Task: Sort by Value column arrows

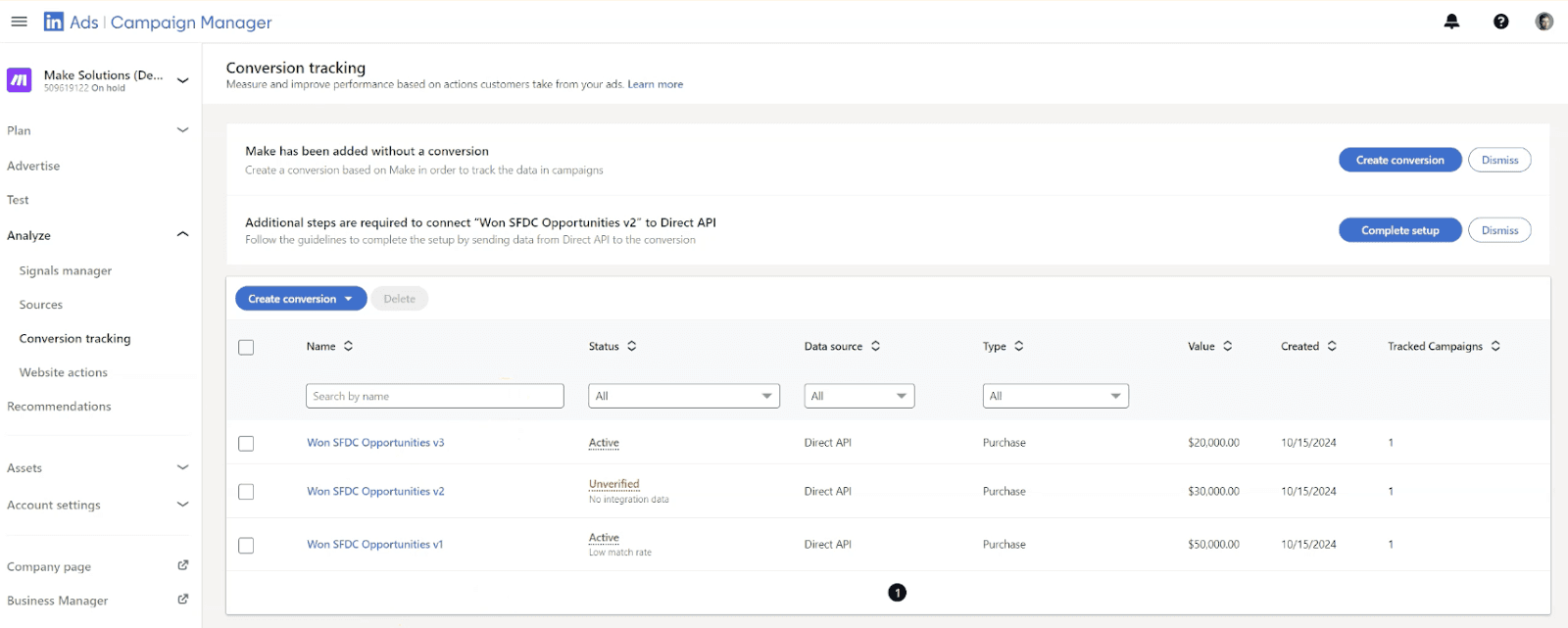Action: [x=1227, y=346]
